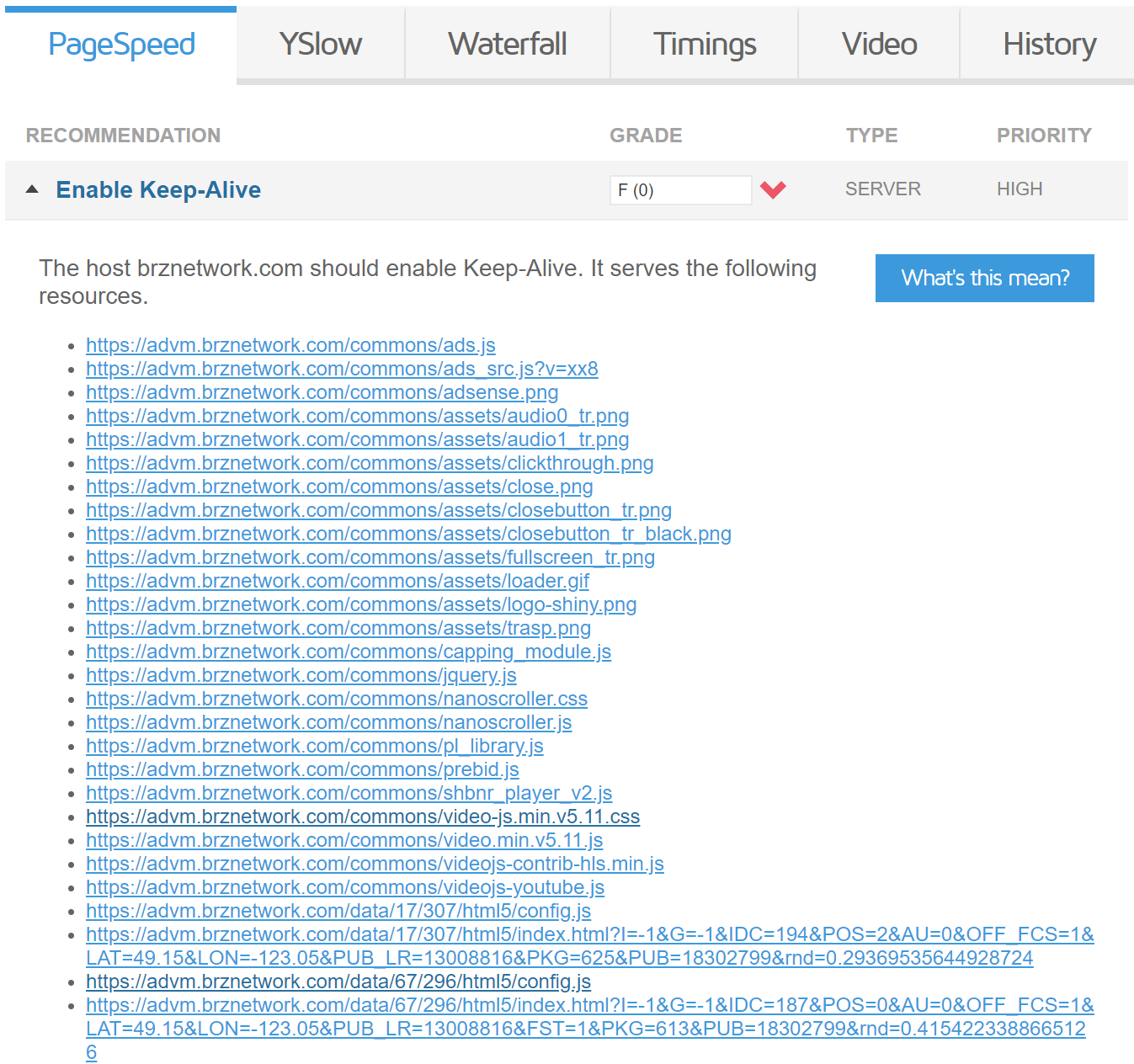Follow the assets/loader.gif link
This screenshot has height=1064, width=1134.
point(337,581)
